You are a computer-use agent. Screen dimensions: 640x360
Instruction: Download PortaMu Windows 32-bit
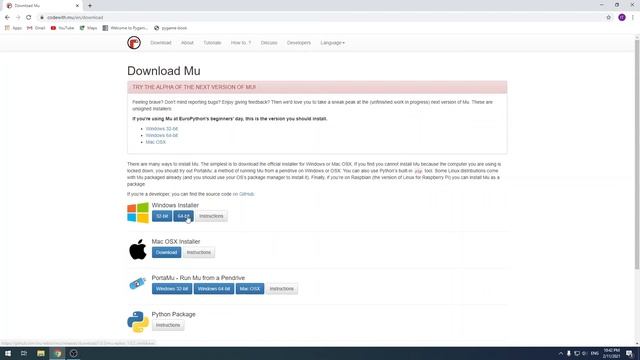pyautogui.click(x=172, y=289)
